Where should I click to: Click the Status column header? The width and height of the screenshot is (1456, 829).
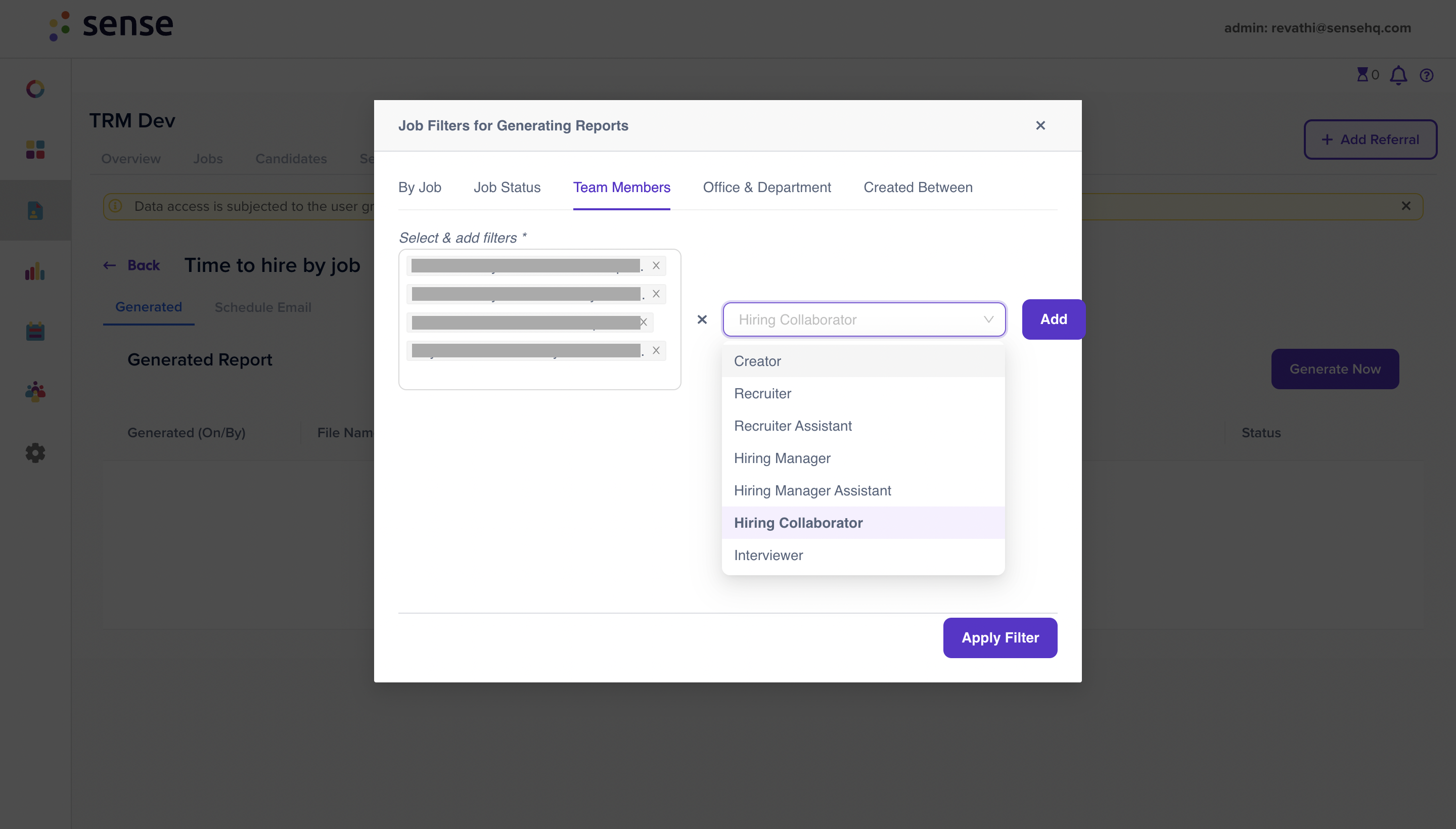1261,433
